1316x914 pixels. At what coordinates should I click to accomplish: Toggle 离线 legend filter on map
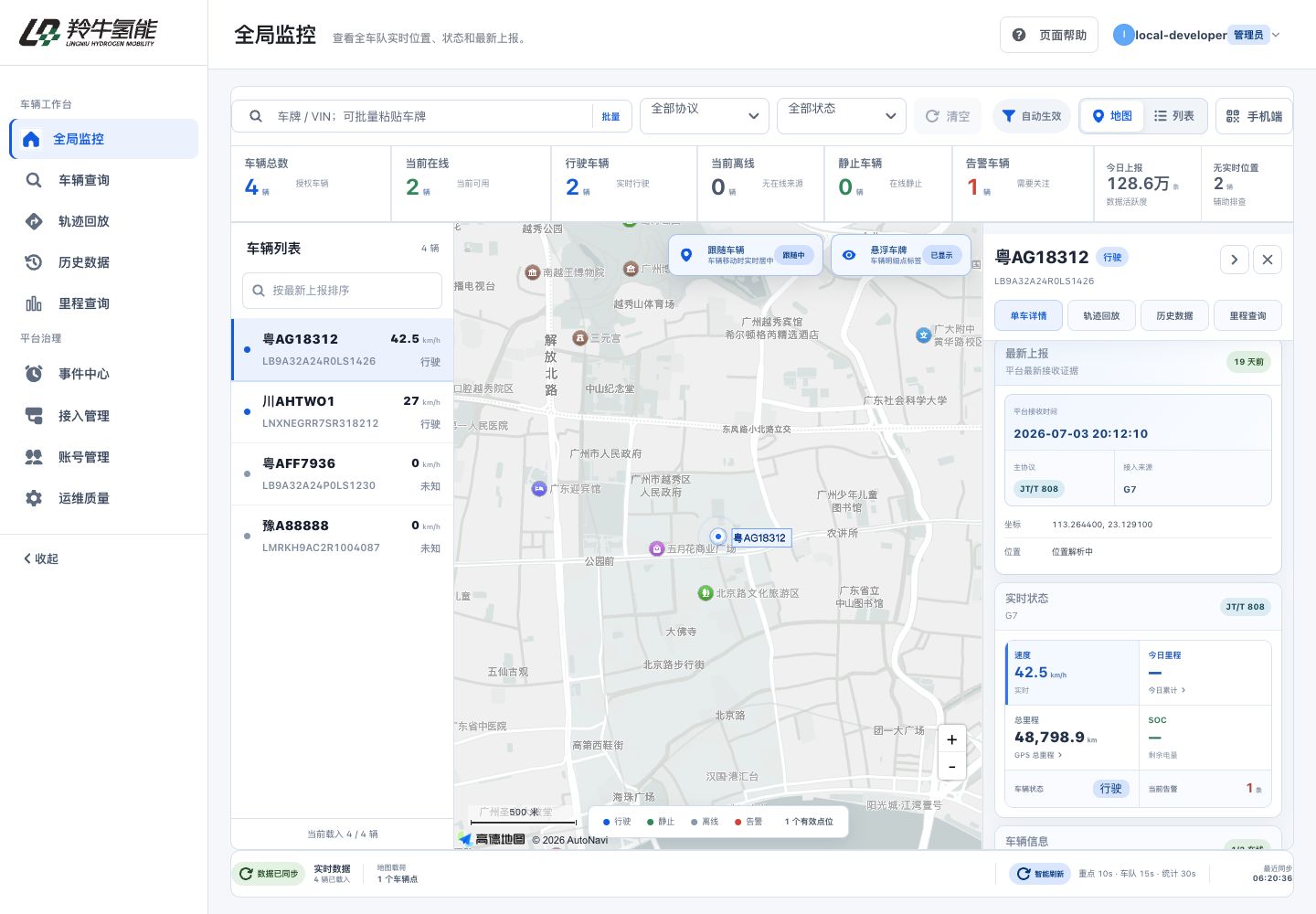[x=705, y=822]
